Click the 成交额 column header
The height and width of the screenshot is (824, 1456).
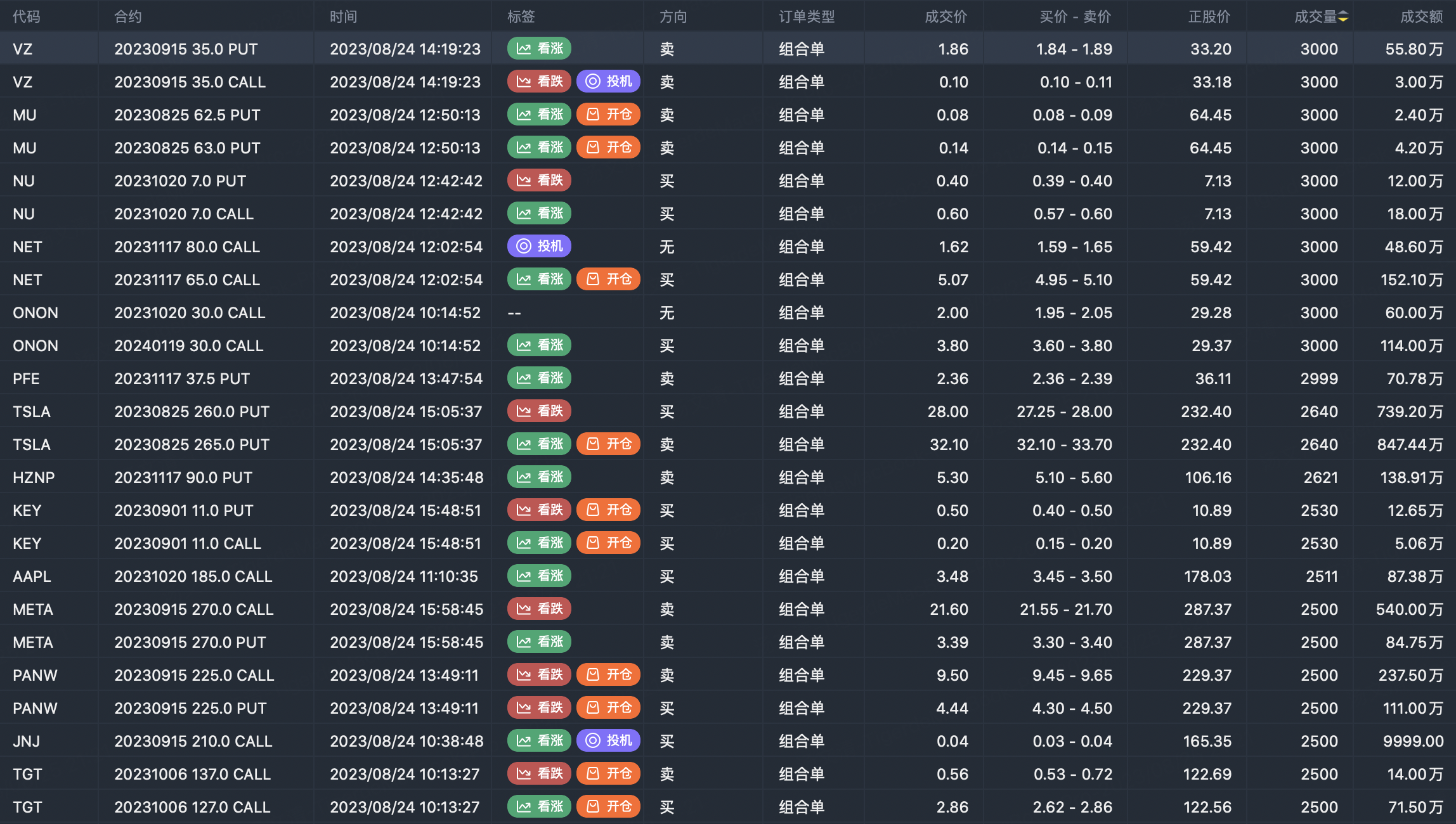(x=1421, y=17)
